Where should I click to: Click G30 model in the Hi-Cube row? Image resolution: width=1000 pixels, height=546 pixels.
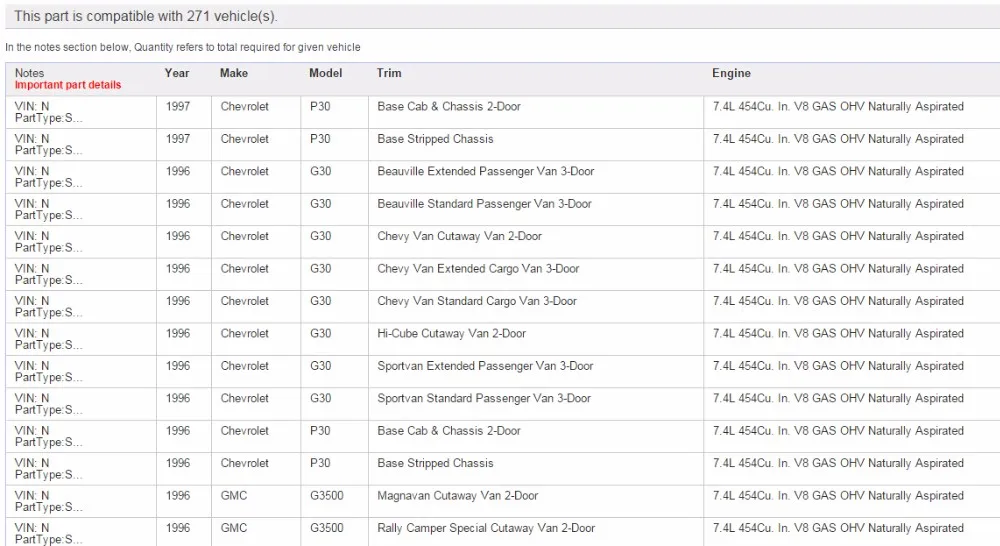320,334
